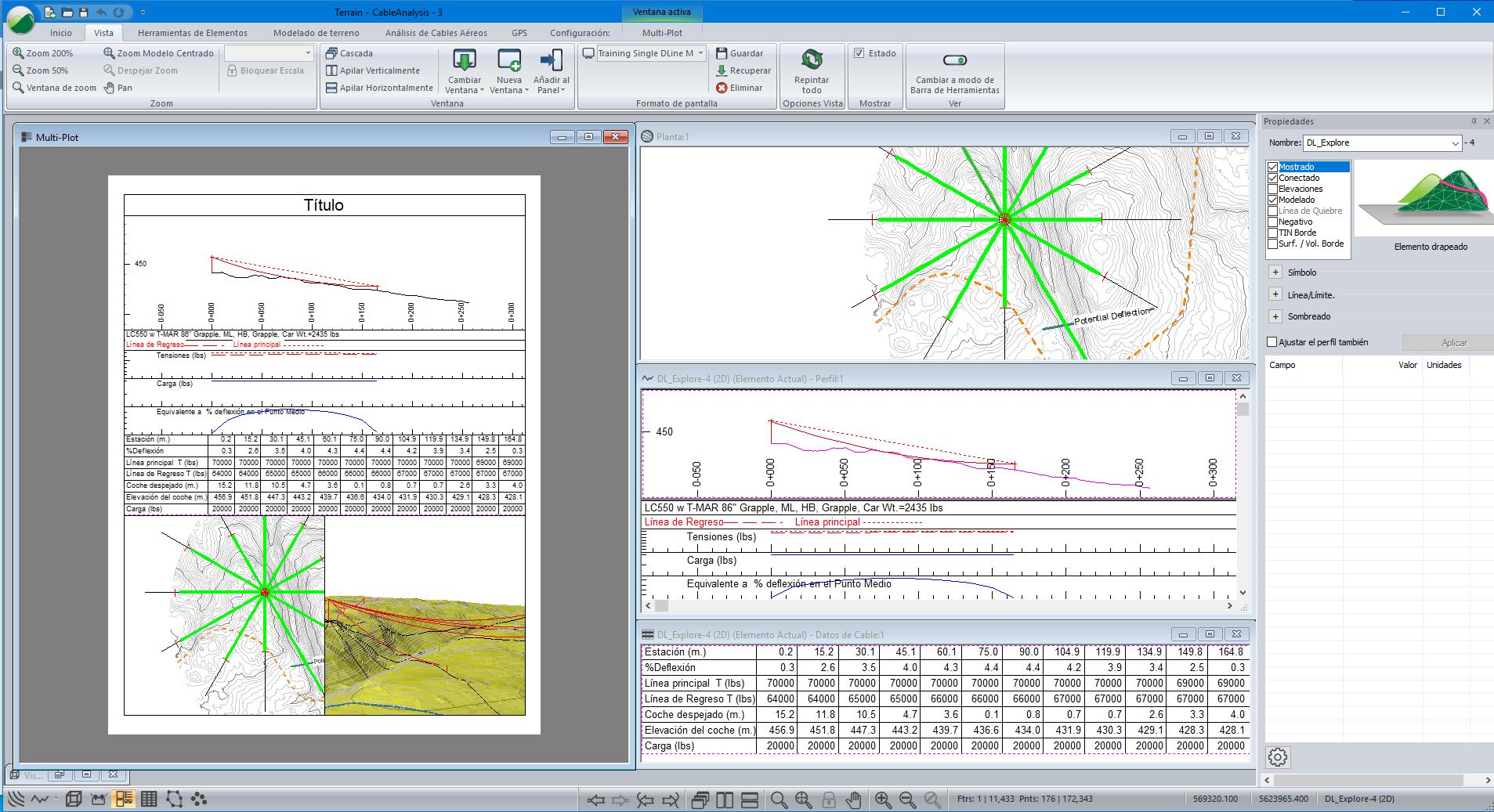Click the Guardar screen format icon
Image resolution: width=1494 pixels, height=812 pixels.
722,53
